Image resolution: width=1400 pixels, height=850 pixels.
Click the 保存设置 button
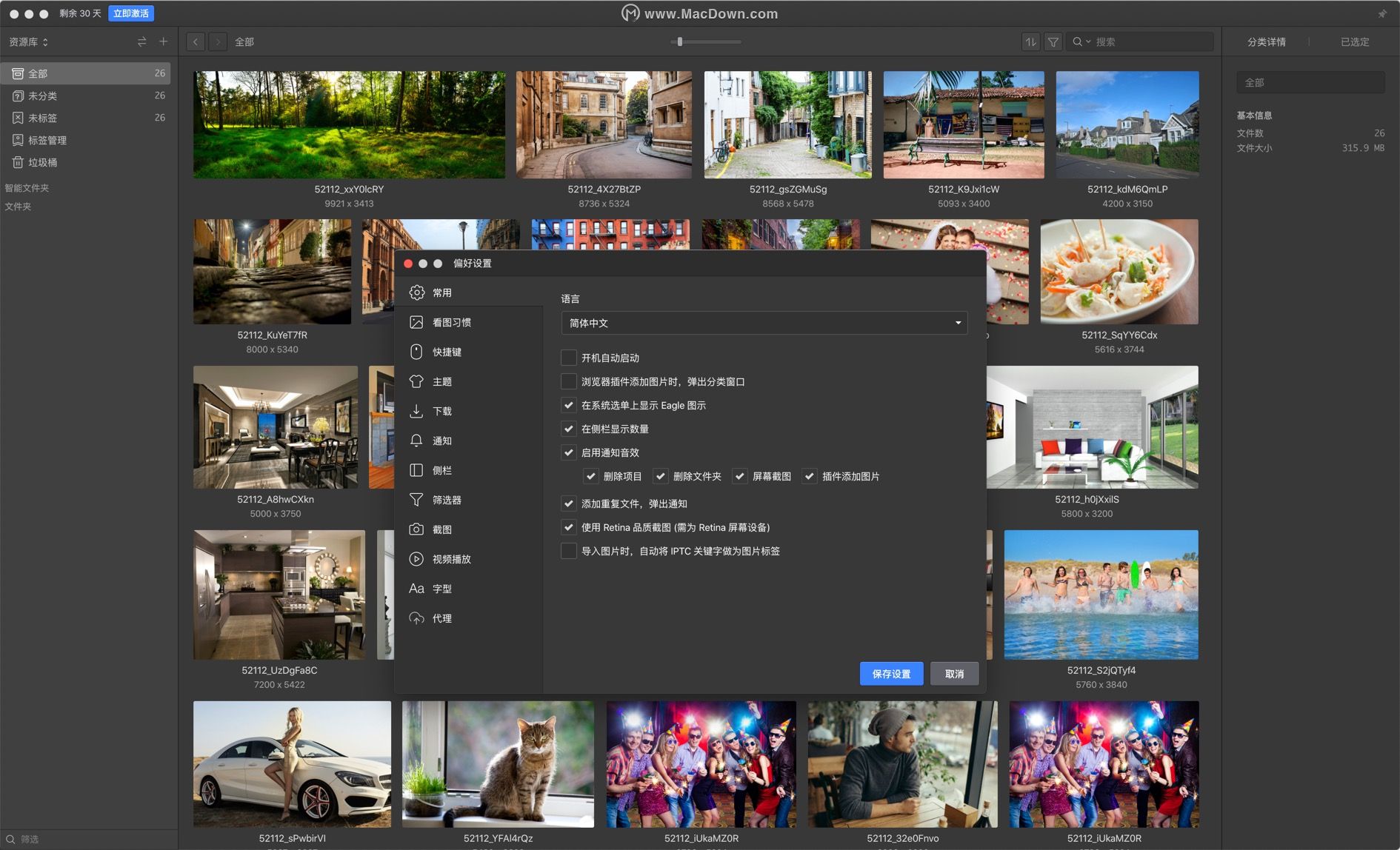click(x=891, y=674)
